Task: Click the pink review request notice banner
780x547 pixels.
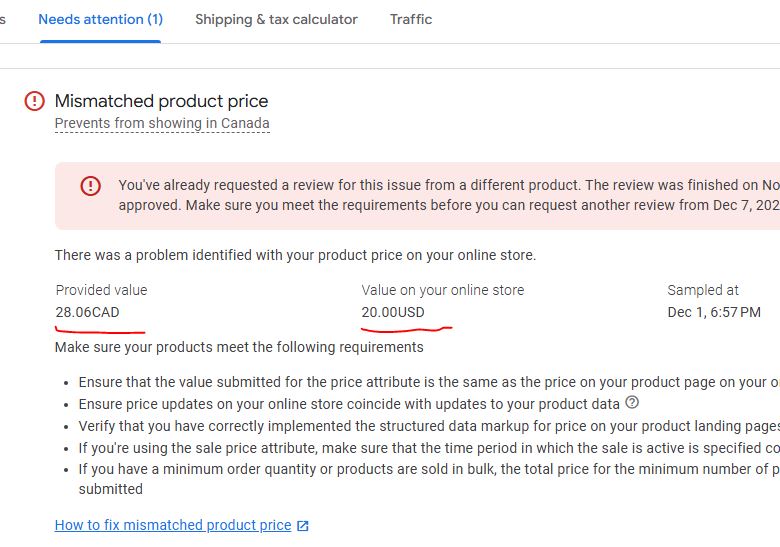Action: [x=417, y=195]
